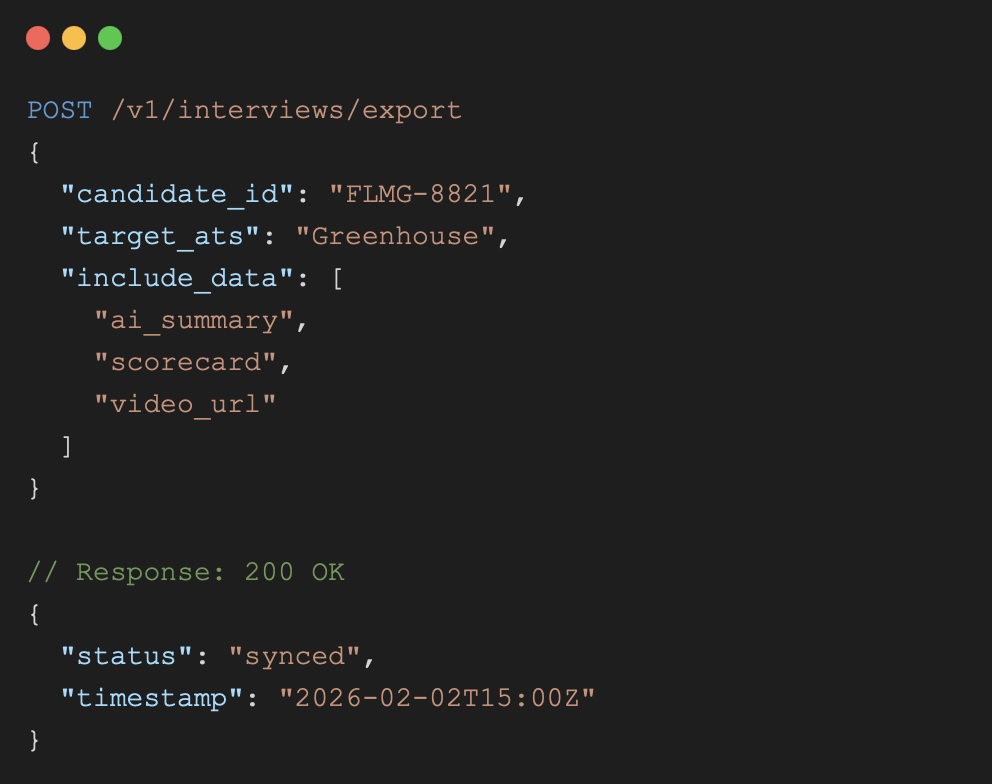The height and width of the screenshot is (784, 992).
Task: Click the "video_url" array item
Action: pyautogui.click(x=185, y=404)
